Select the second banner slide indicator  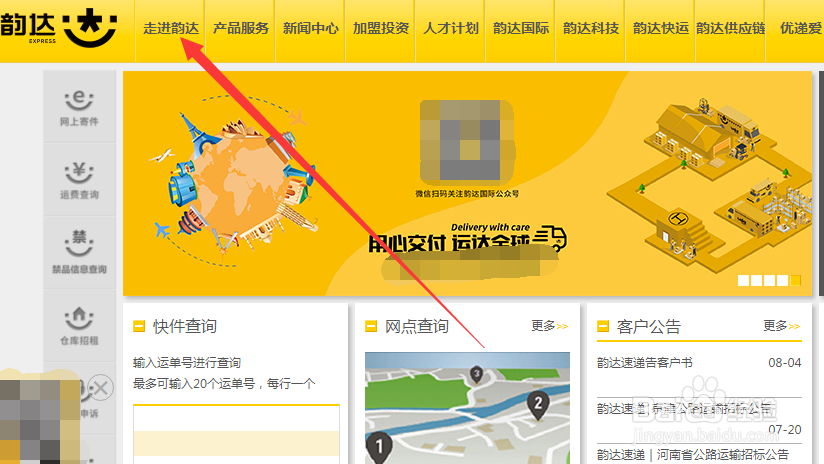(756, 281)
